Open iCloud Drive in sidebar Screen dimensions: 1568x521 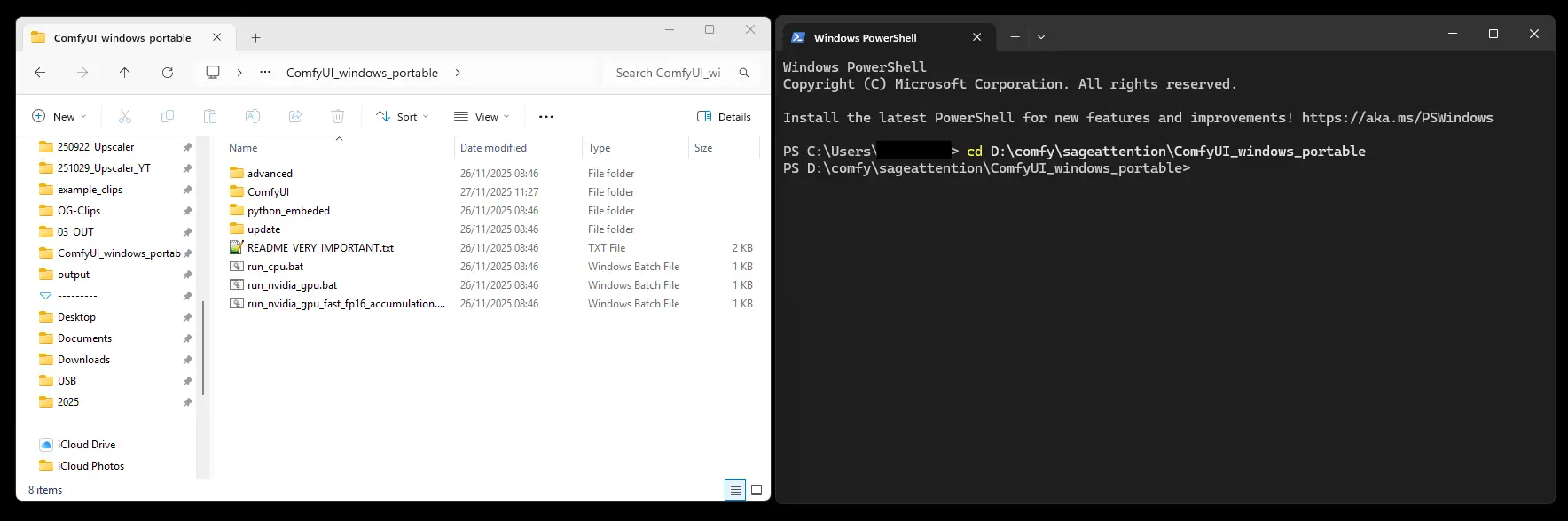86,445
